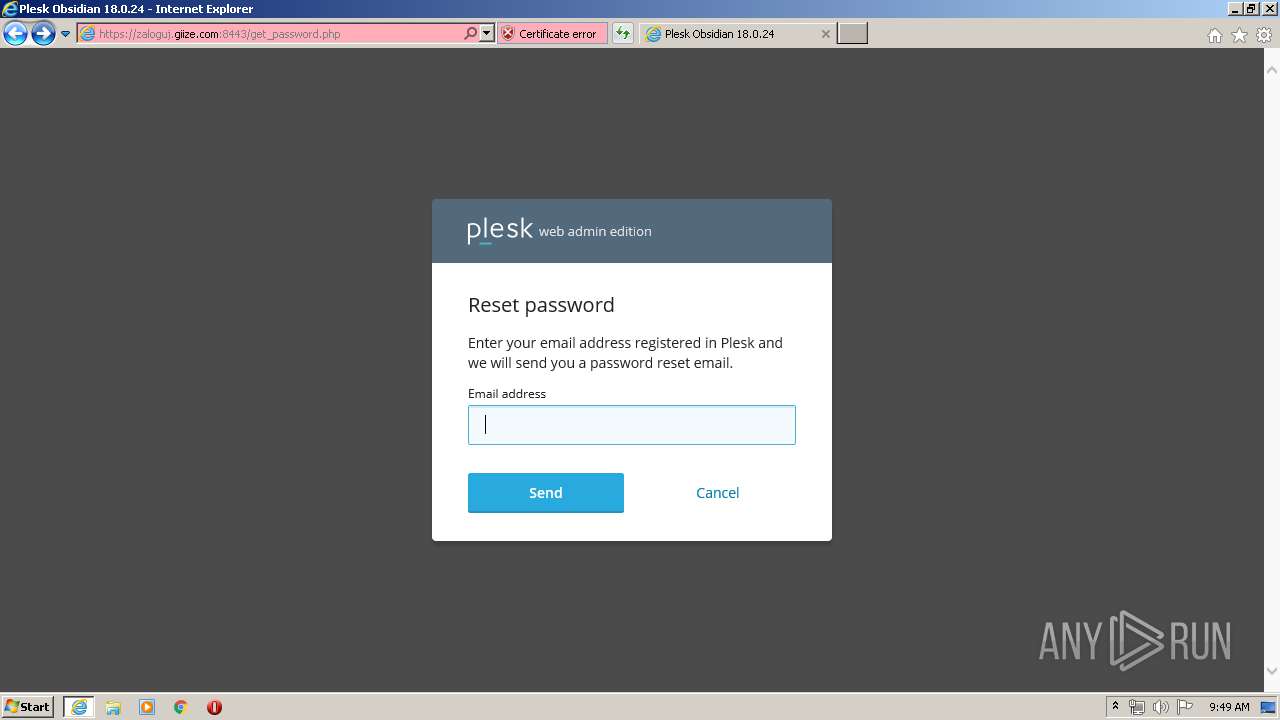The width and height of the screenshot is (1280, 720).
Task: Launch Chrome from the taskbar
Action: (181, 707)
